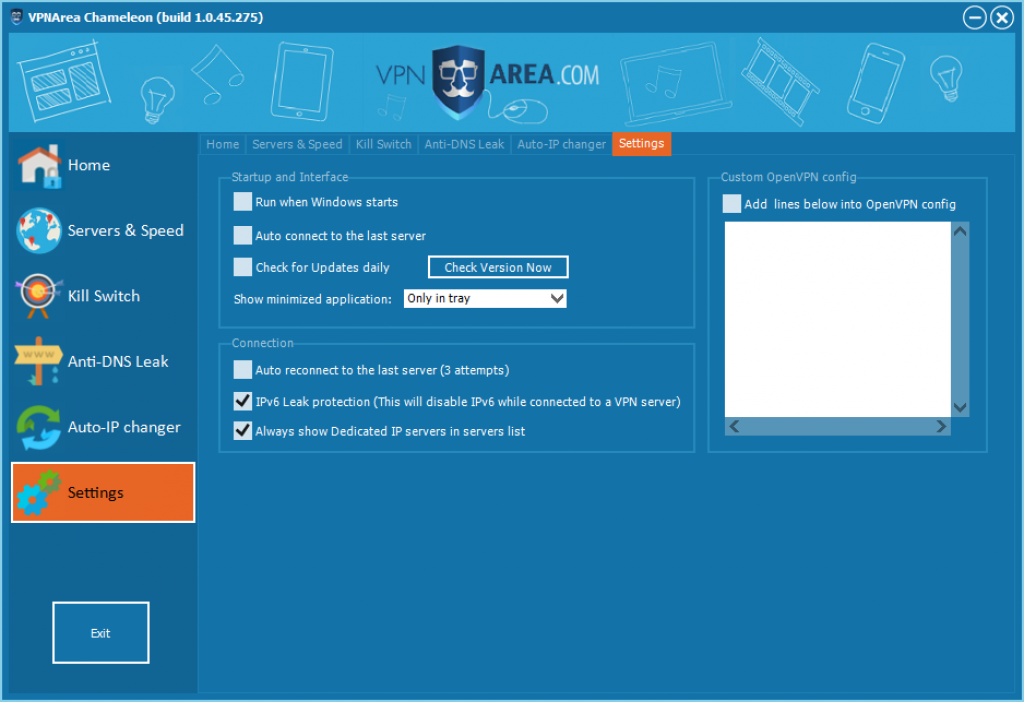Screen dimensions: 1024x702
Task: Click inside the custom OpenVPN config text area
Action: [x=838, y=319]
